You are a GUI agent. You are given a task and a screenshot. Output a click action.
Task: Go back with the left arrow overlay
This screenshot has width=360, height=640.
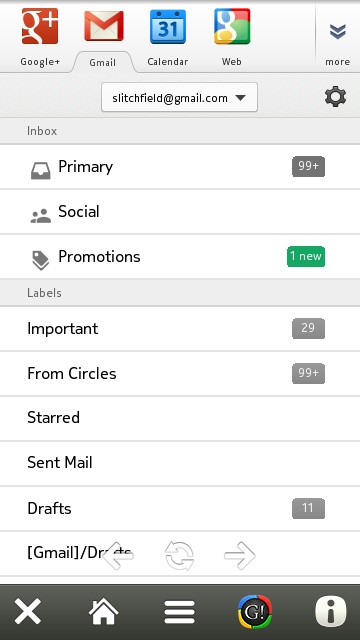coord(118,556)
